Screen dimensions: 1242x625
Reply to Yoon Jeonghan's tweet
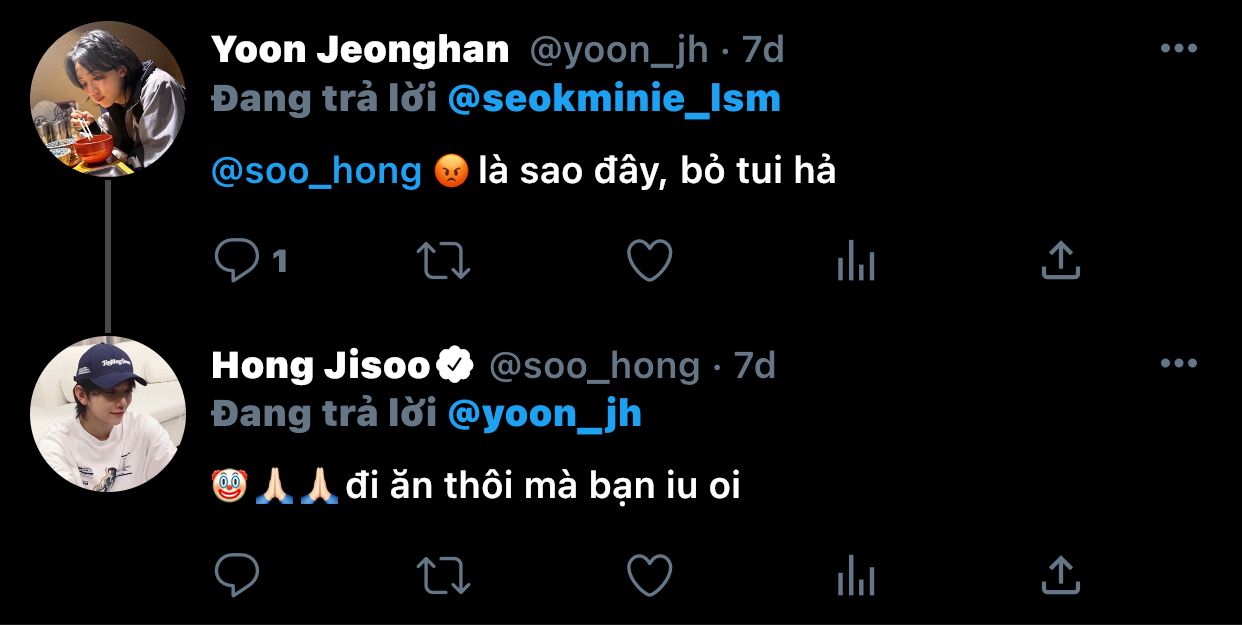tap(237, 261)
